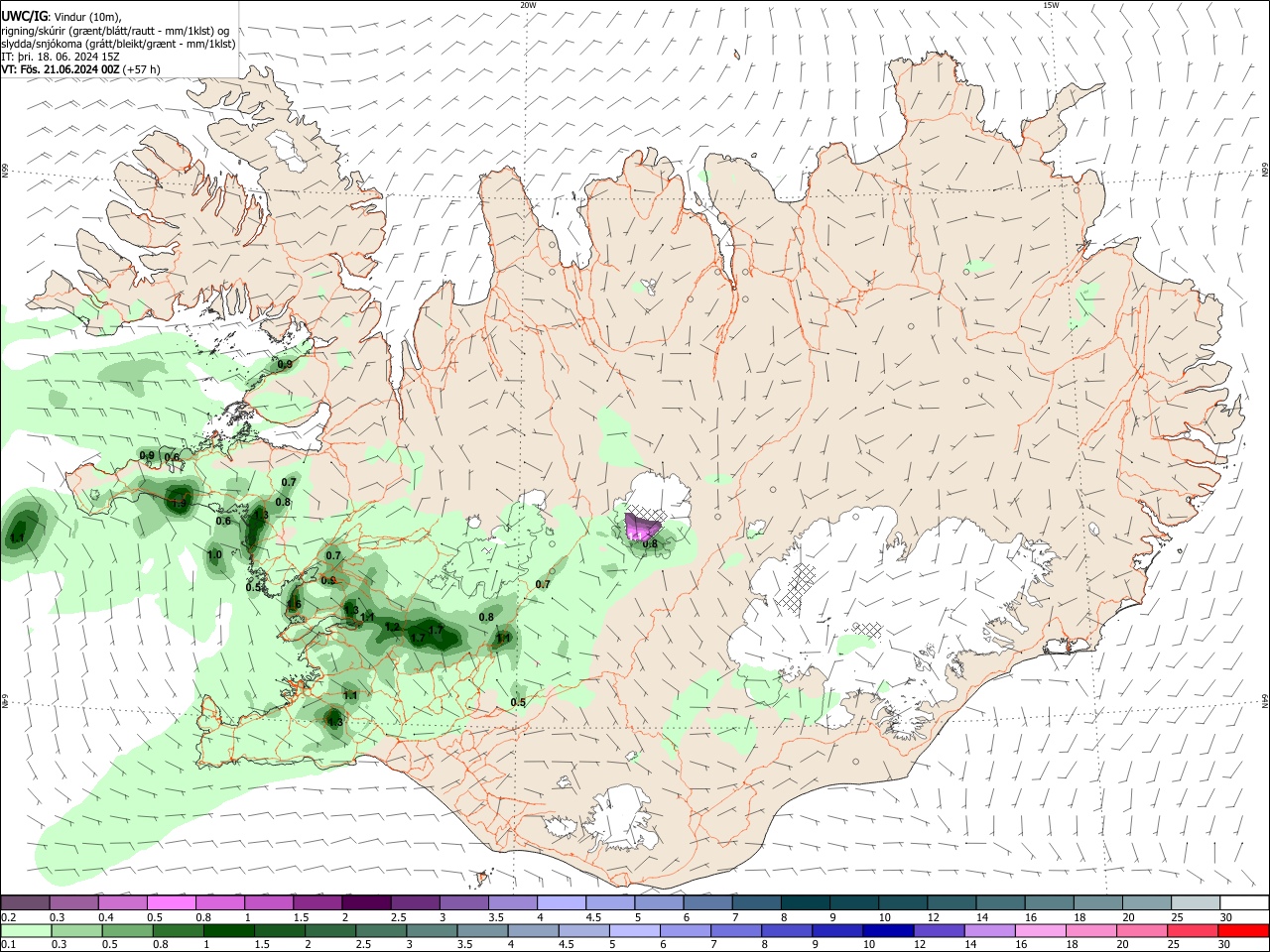
Task: Click the 15W longitude label
Action: tap(1051, 5)
